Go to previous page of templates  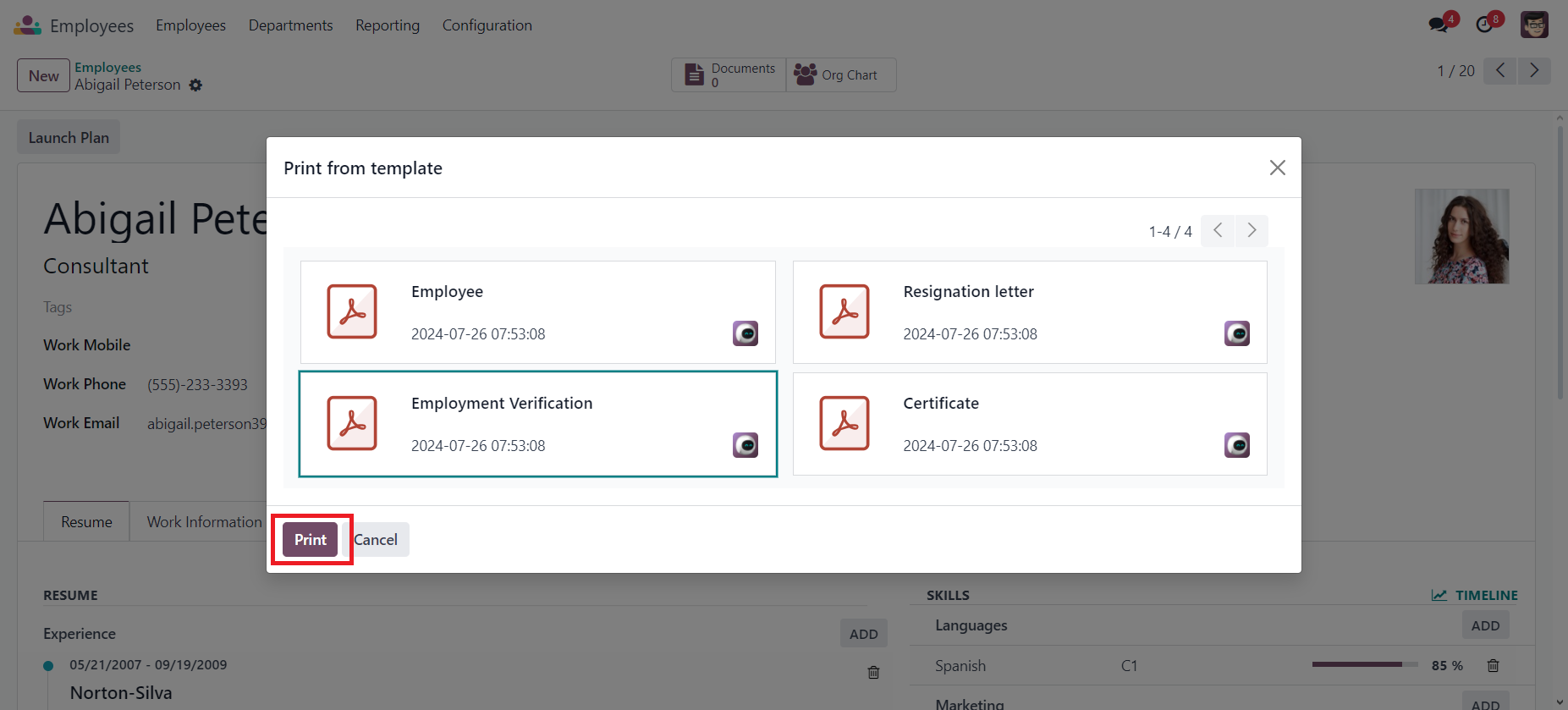(x=1218, y=231)
